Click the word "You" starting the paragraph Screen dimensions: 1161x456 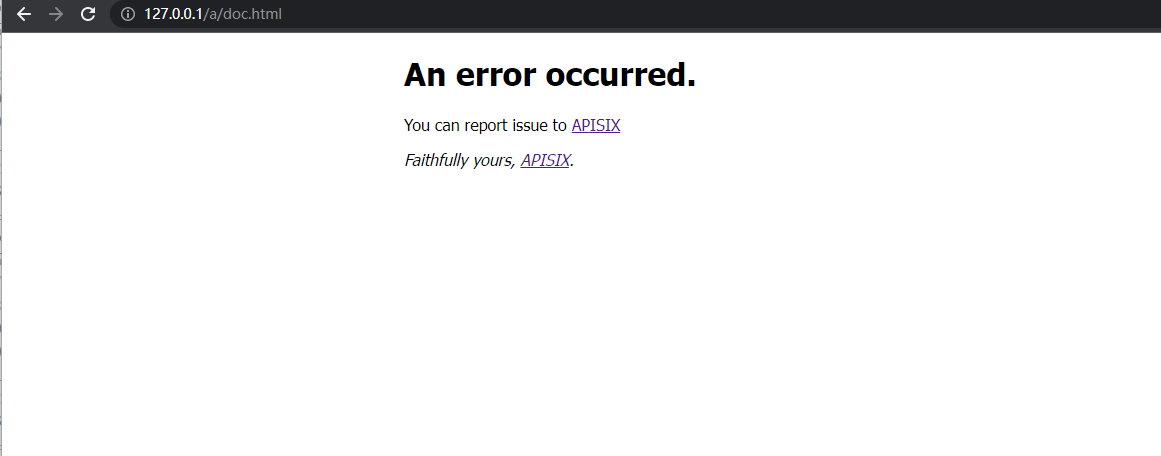417,126
